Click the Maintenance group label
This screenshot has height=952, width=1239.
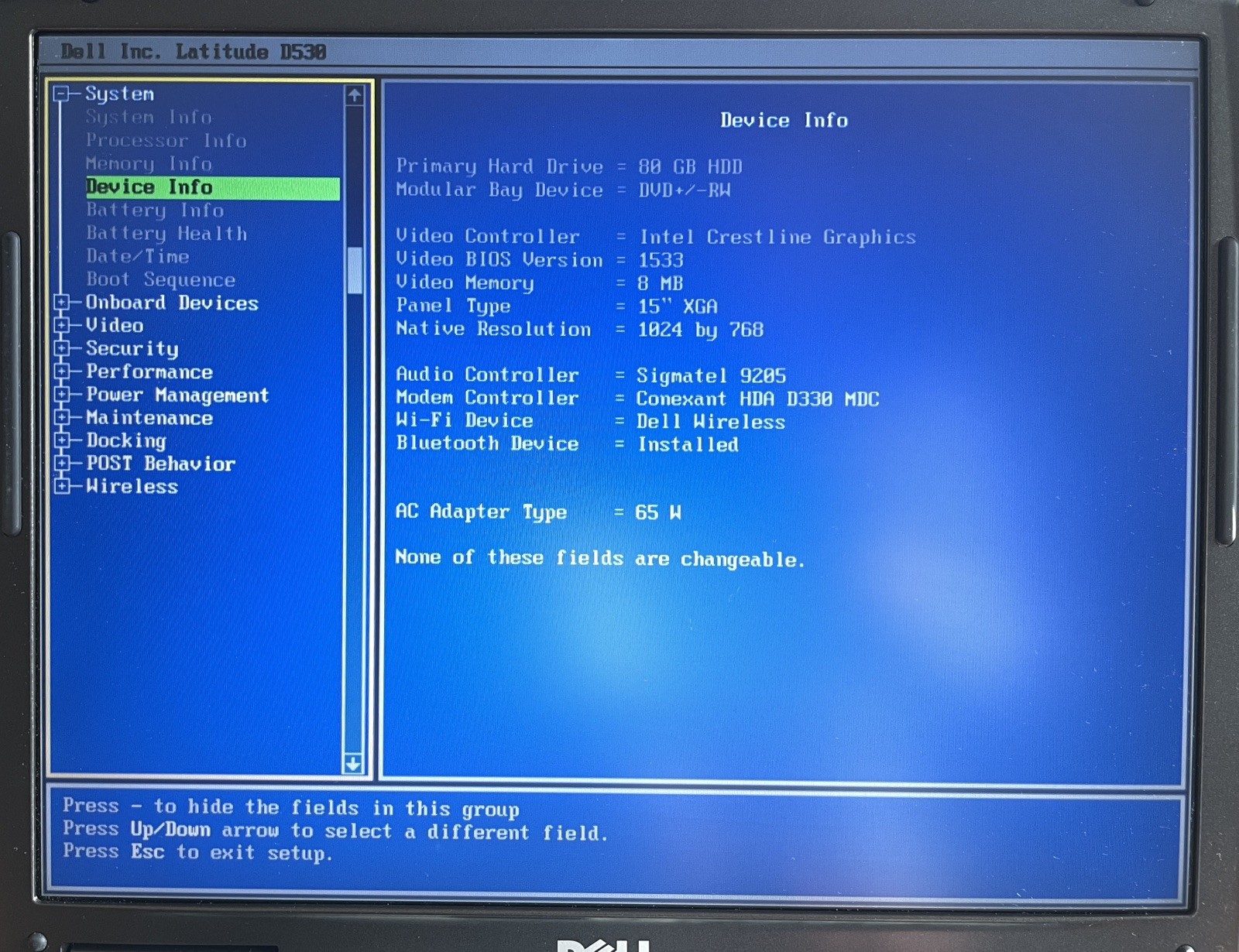[x=149, y=418]
